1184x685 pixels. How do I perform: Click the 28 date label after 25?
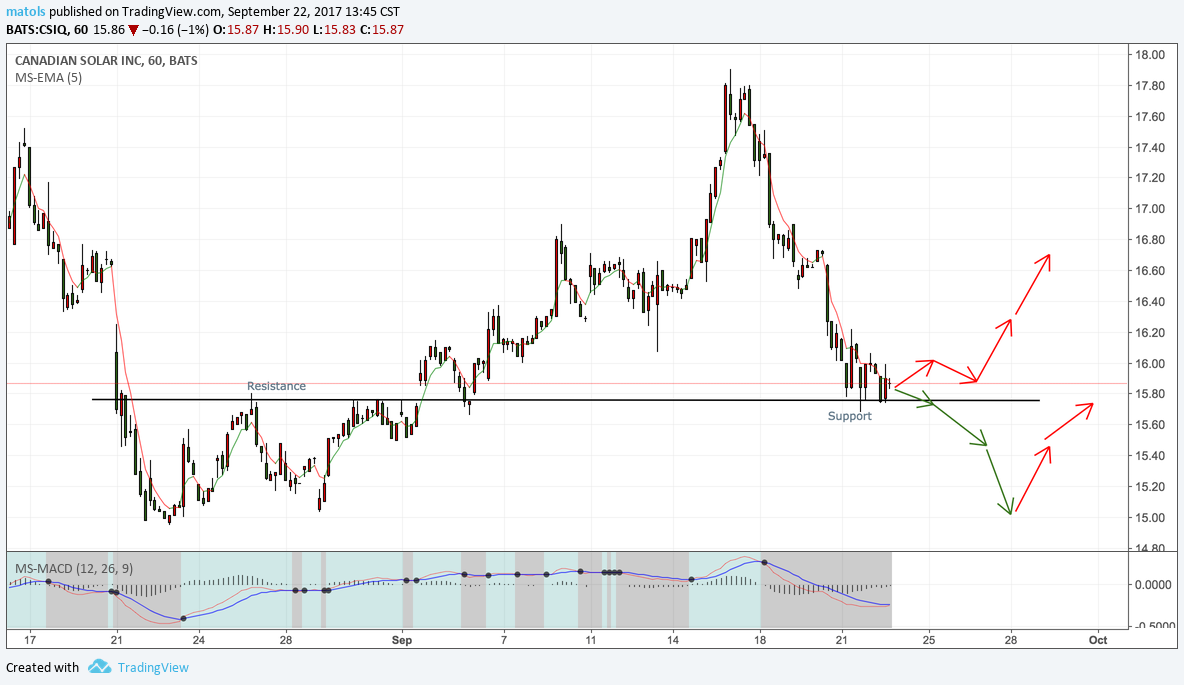[1011, 640]
